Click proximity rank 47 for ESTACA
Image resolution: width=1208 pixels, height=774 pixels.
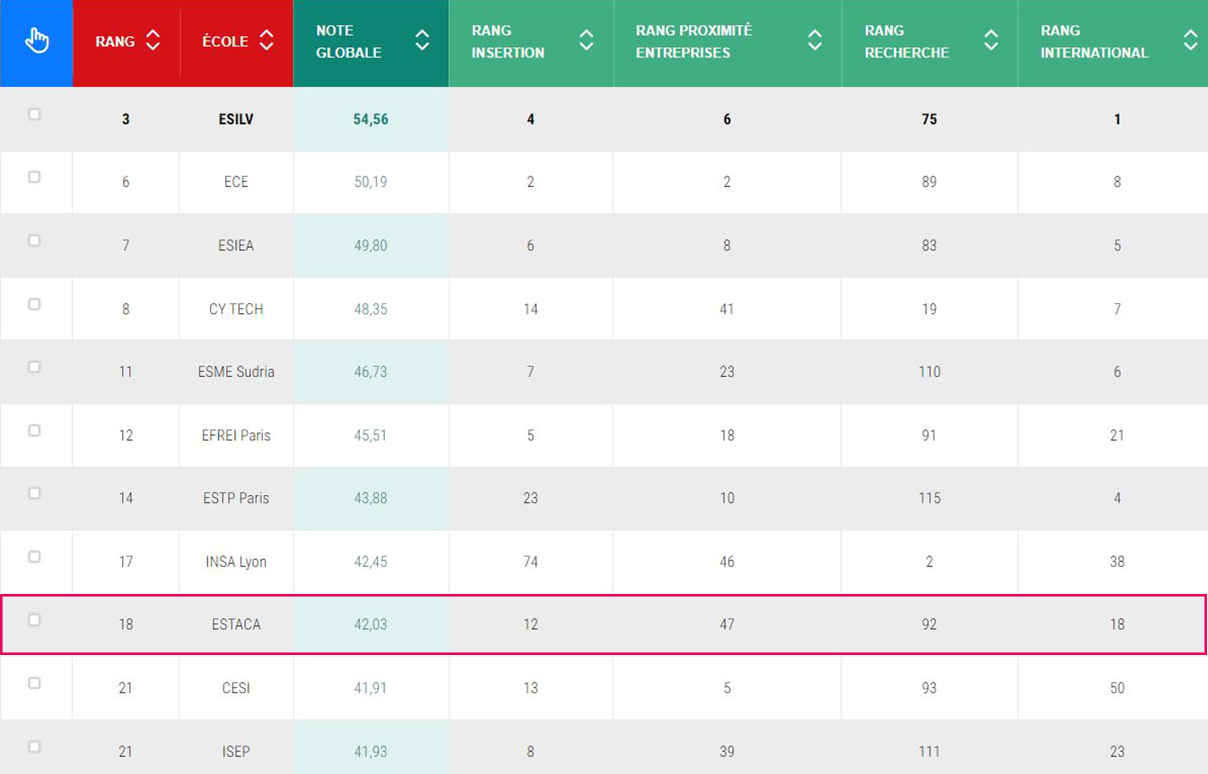coord(727,624)
